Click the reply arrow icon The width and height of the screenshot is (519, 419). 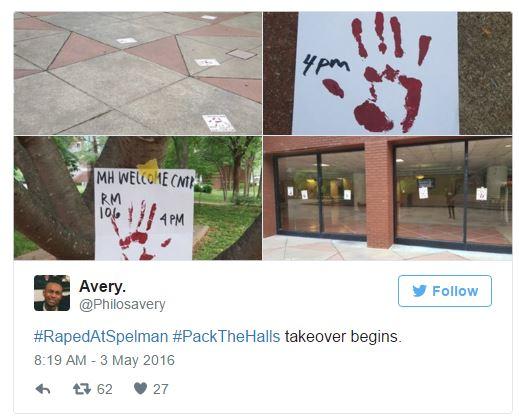point(43,389)
